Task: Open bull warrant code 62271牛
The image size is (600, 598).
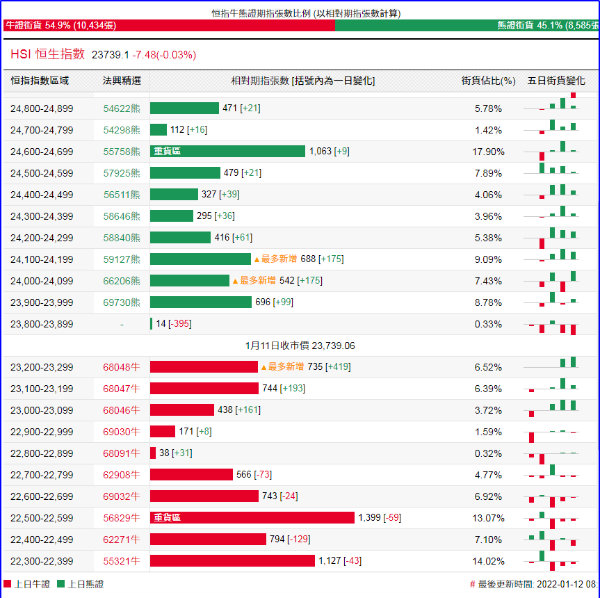Action: click(x=122, y=539)
